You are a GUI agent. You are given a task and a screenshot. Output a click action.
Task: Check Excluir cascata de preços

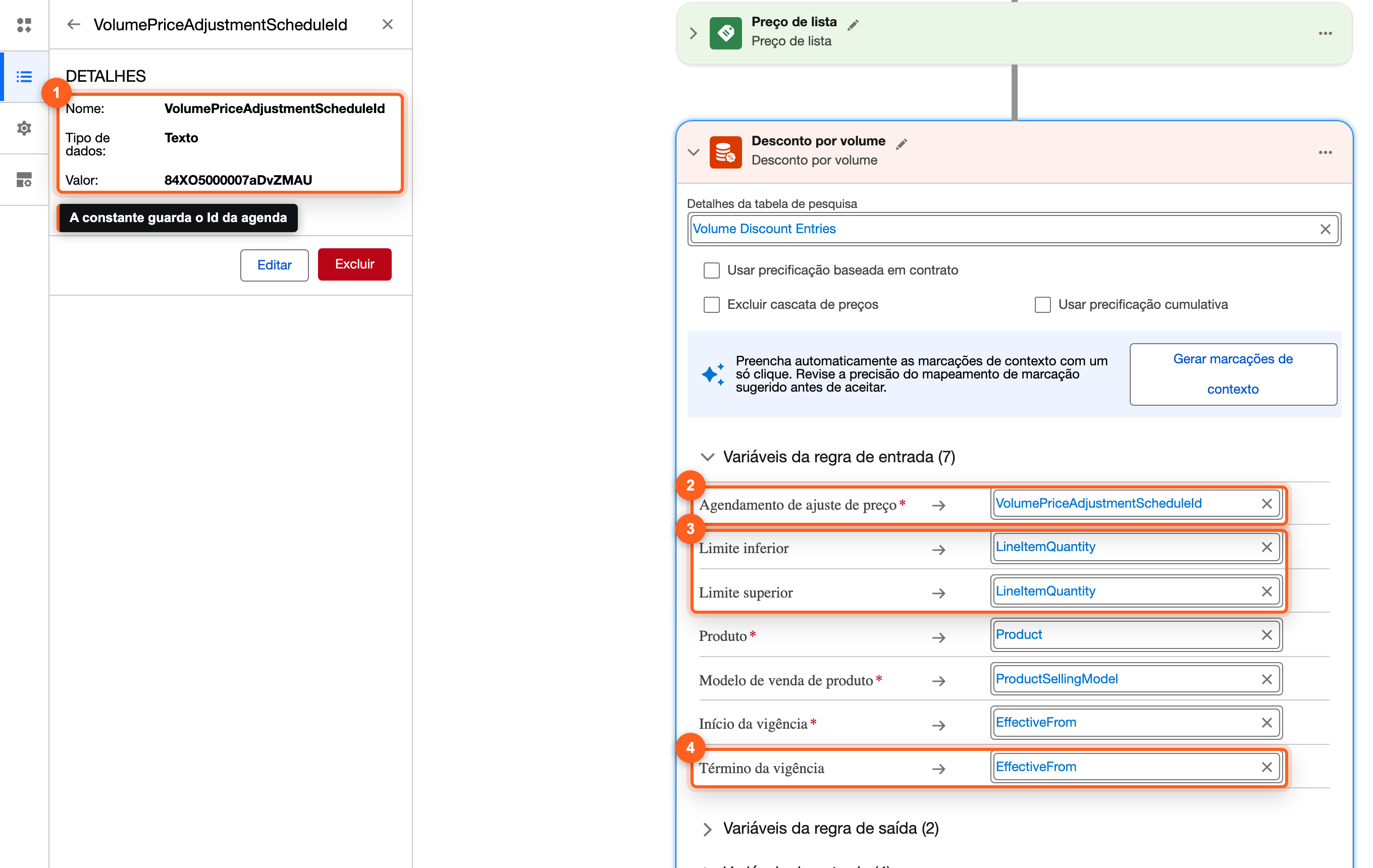click(712, 304)
